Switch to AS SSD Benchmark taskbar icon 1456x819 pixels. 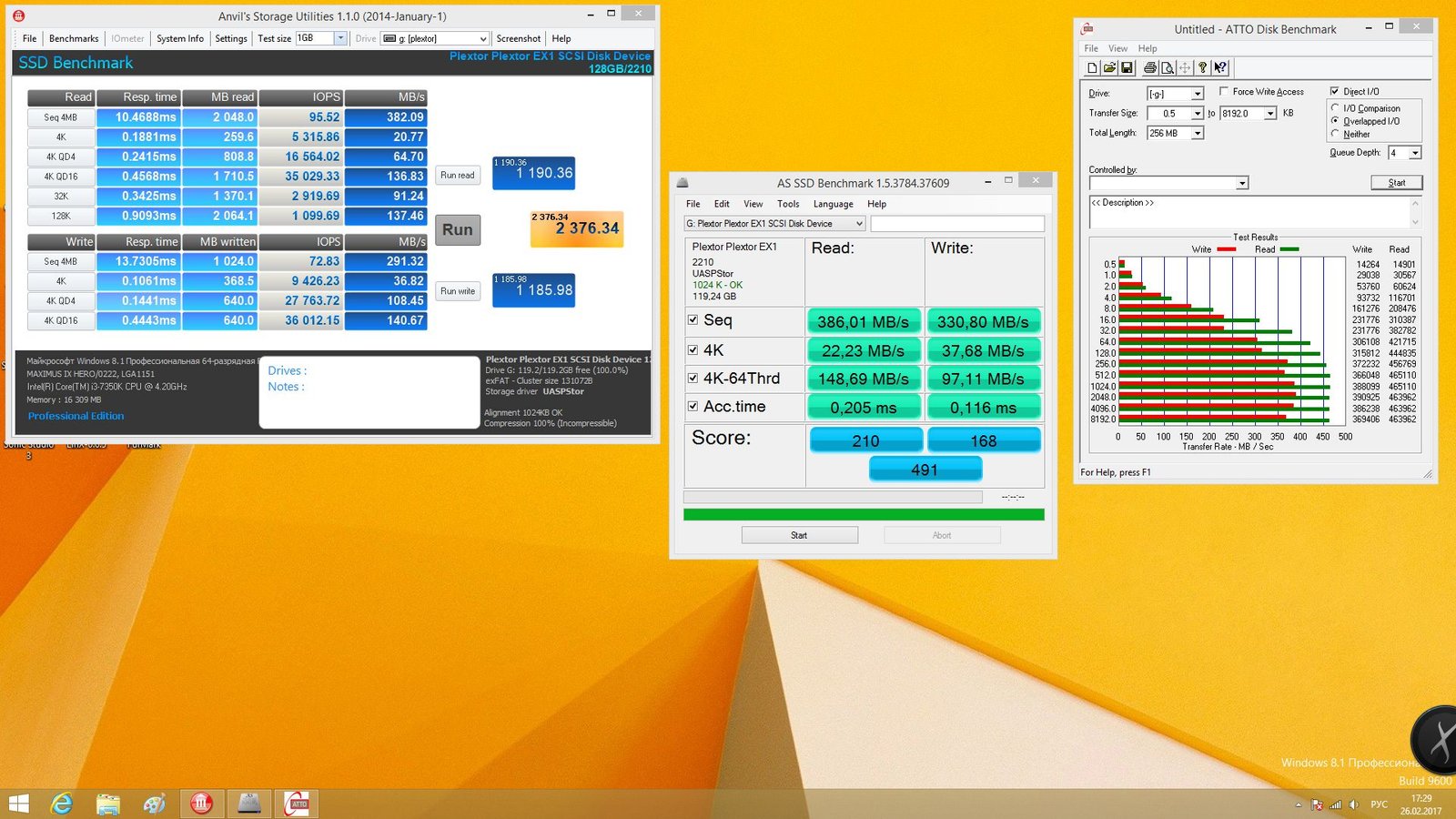[249, 804]
